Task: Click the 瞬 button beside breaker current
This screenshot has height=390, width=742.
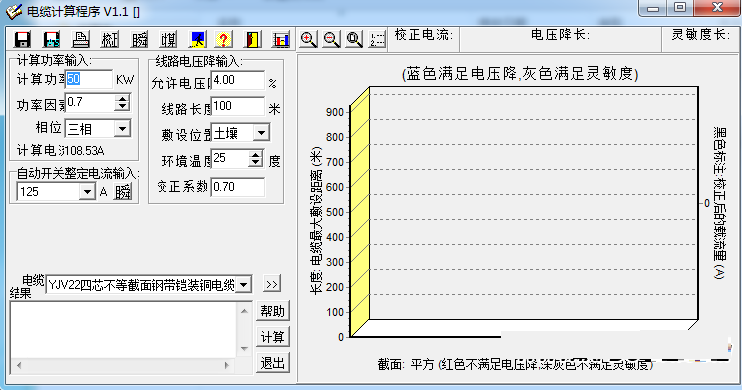Action: [123, 192]
